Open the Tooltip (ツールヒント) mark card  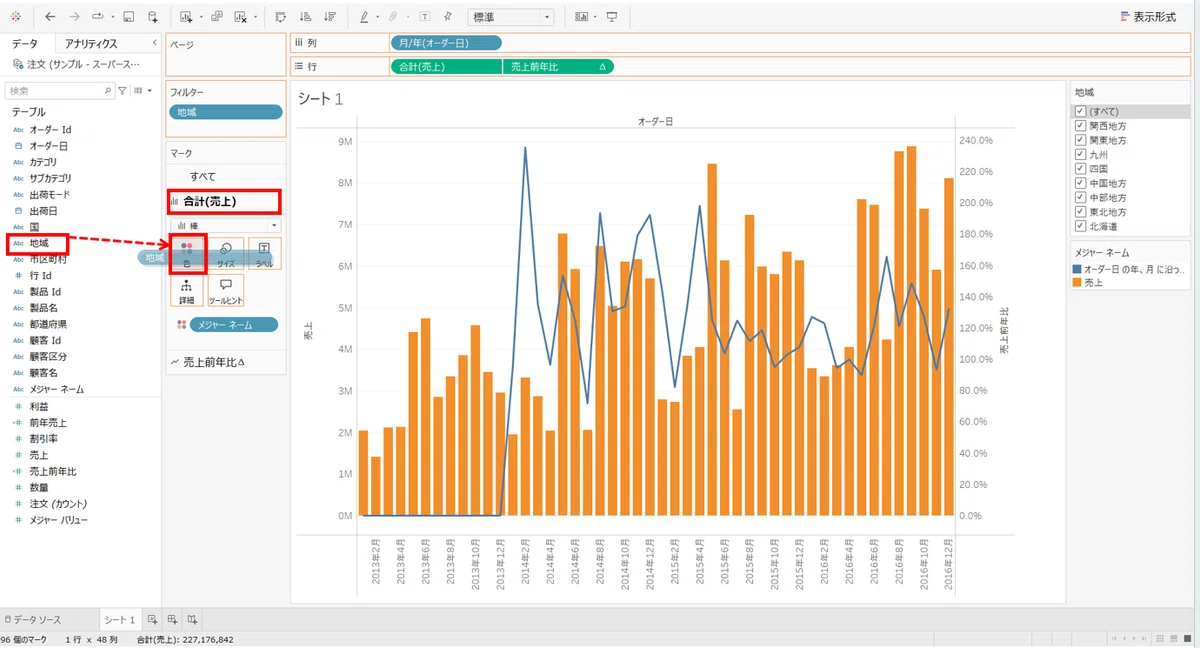click(x=226, y=290)
